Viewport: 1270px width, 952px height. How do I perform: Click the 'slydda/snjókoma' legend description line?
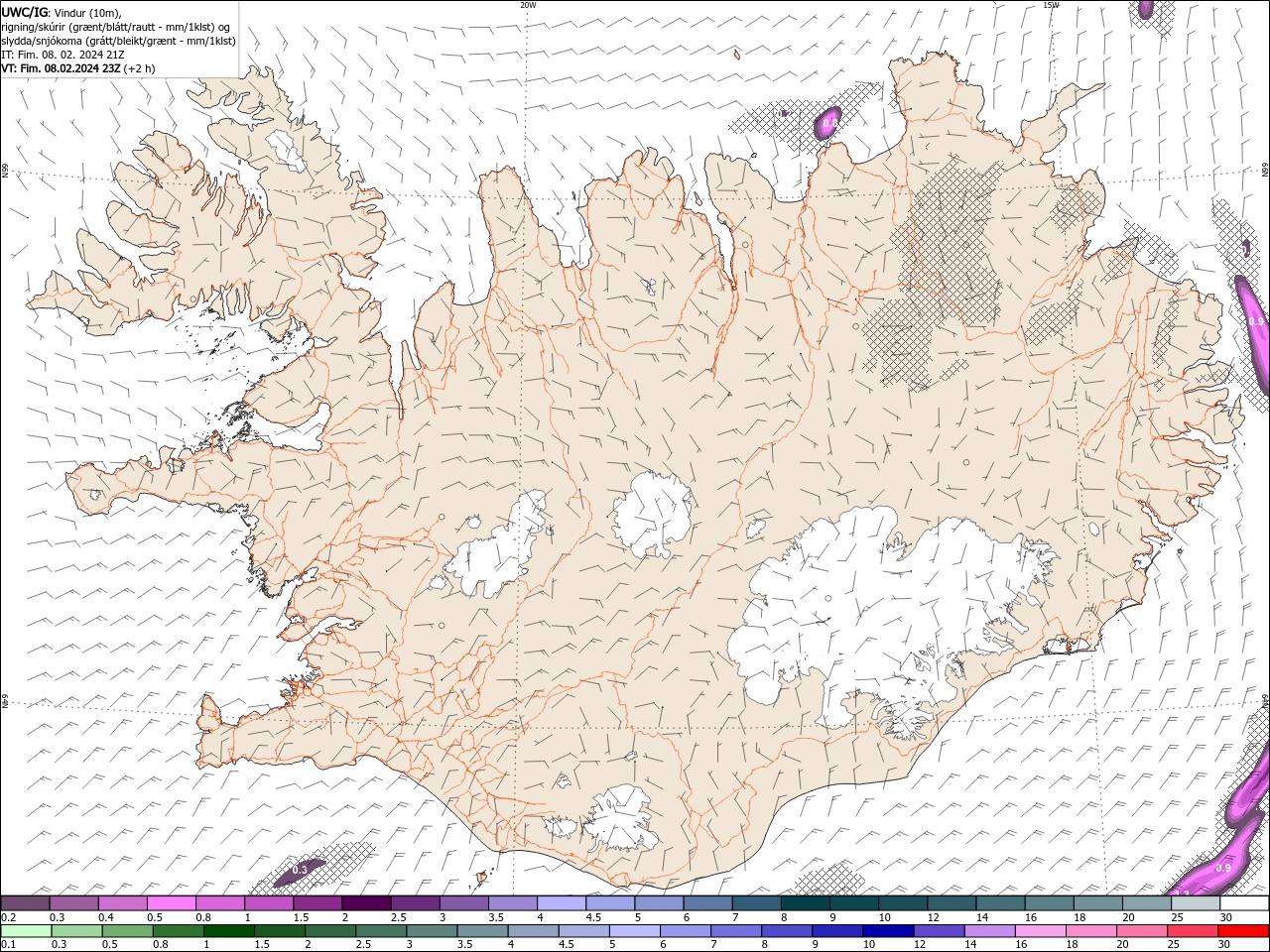click(x=119, y=41)
